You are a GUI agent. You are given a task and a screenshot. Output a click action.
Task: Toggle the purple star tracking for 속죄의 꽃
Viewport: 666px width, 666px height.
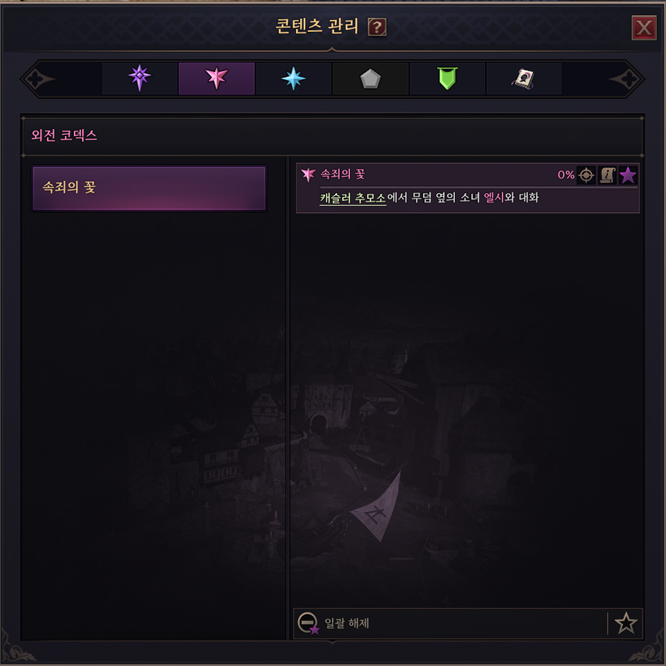point(628,175)
